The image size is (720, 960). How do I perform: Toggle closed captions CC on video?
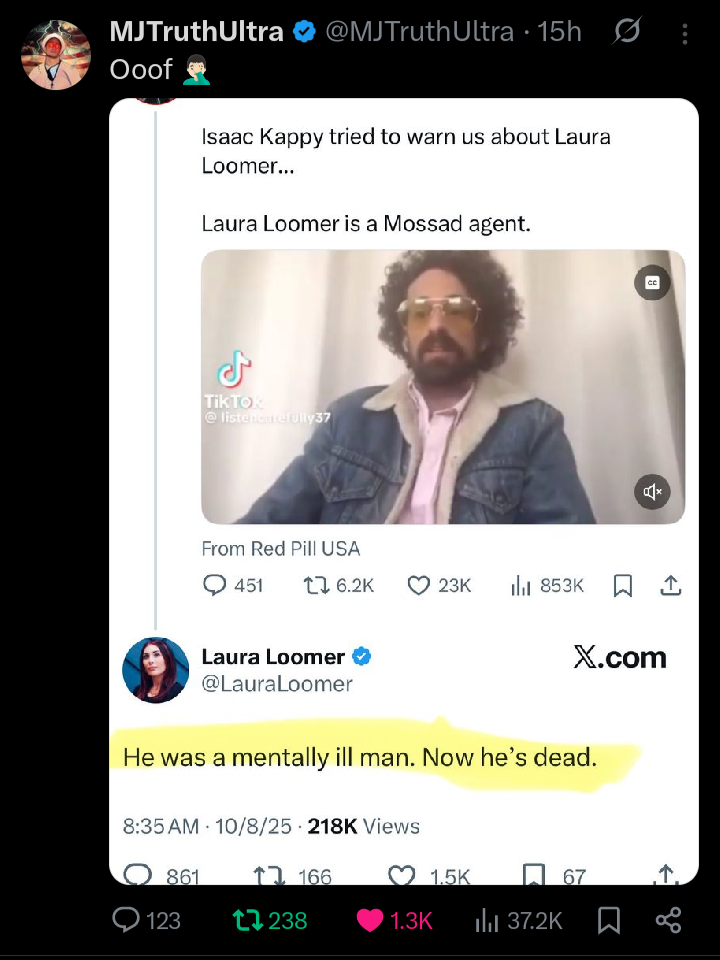coord(652,283)
